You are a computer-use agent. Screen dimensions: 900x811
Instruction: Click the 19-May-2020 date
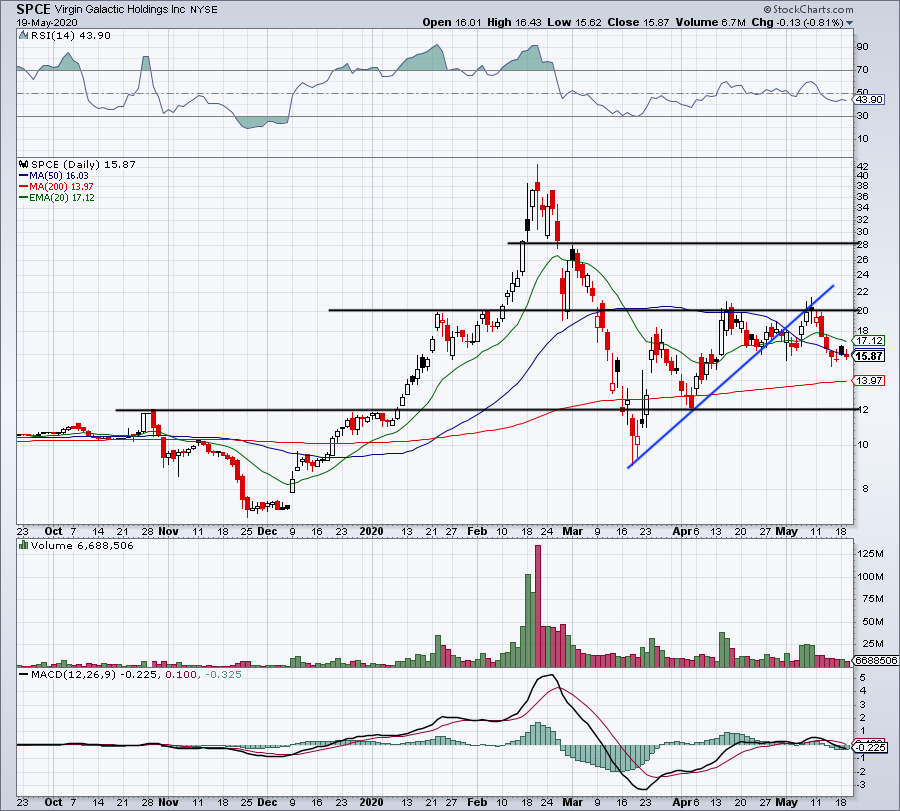[x=46, y=23]
